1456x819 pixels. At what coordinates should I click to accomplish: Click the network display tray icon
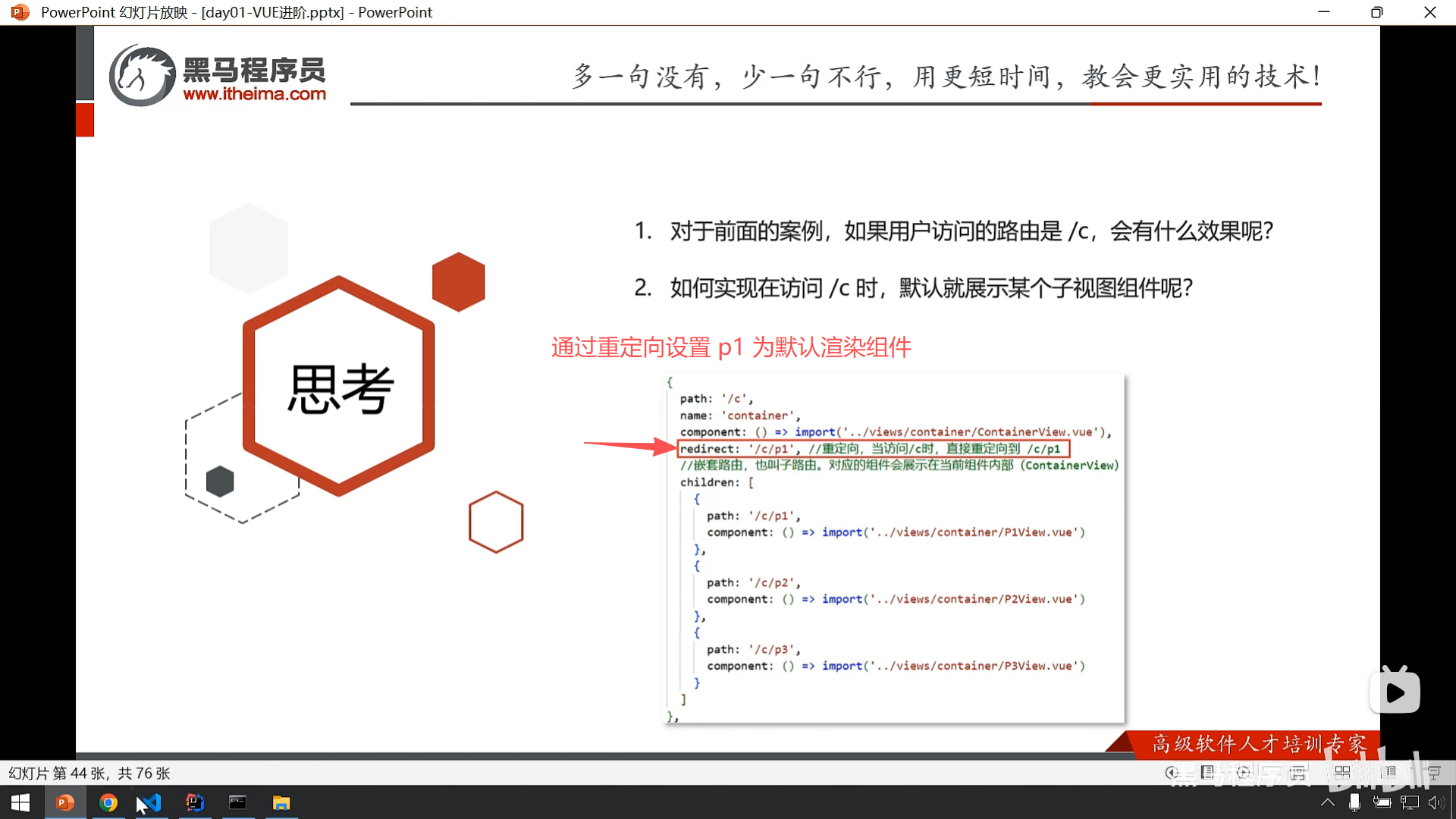(1409, 802)
